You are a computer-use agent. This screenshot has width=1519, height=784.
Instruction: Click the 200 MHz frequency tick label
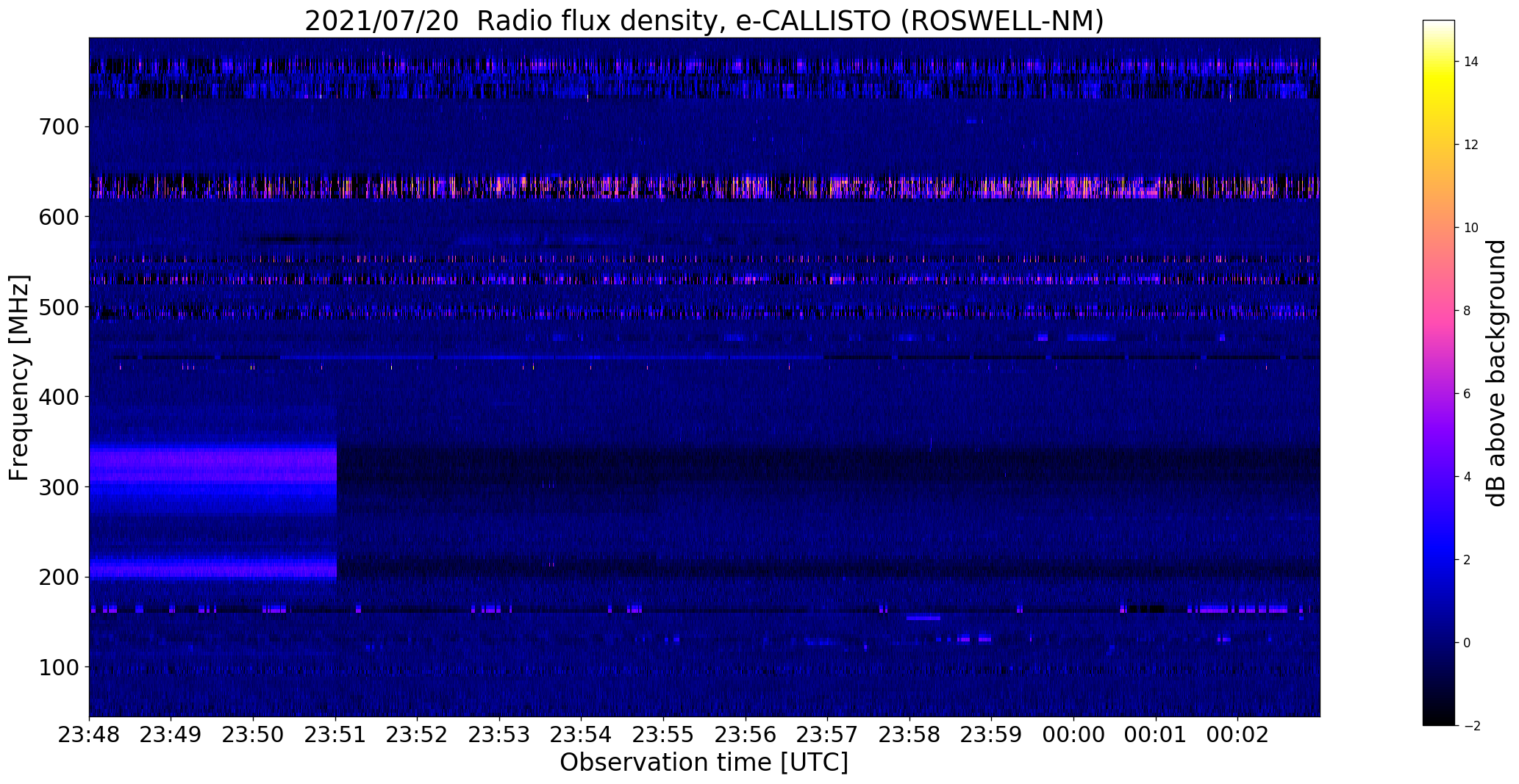[57, 577]
